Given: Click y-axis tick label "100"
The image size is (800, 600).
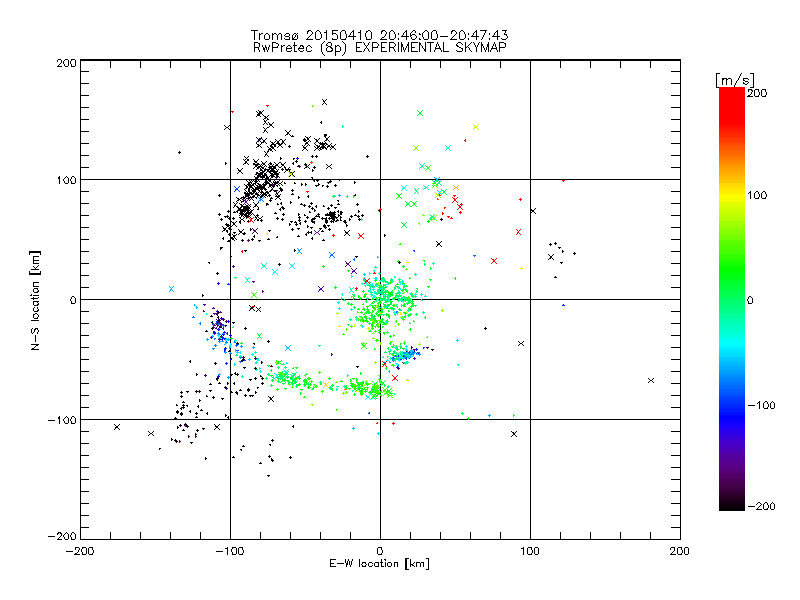Looking at the screenshot, I should click(x=66, y=180).
